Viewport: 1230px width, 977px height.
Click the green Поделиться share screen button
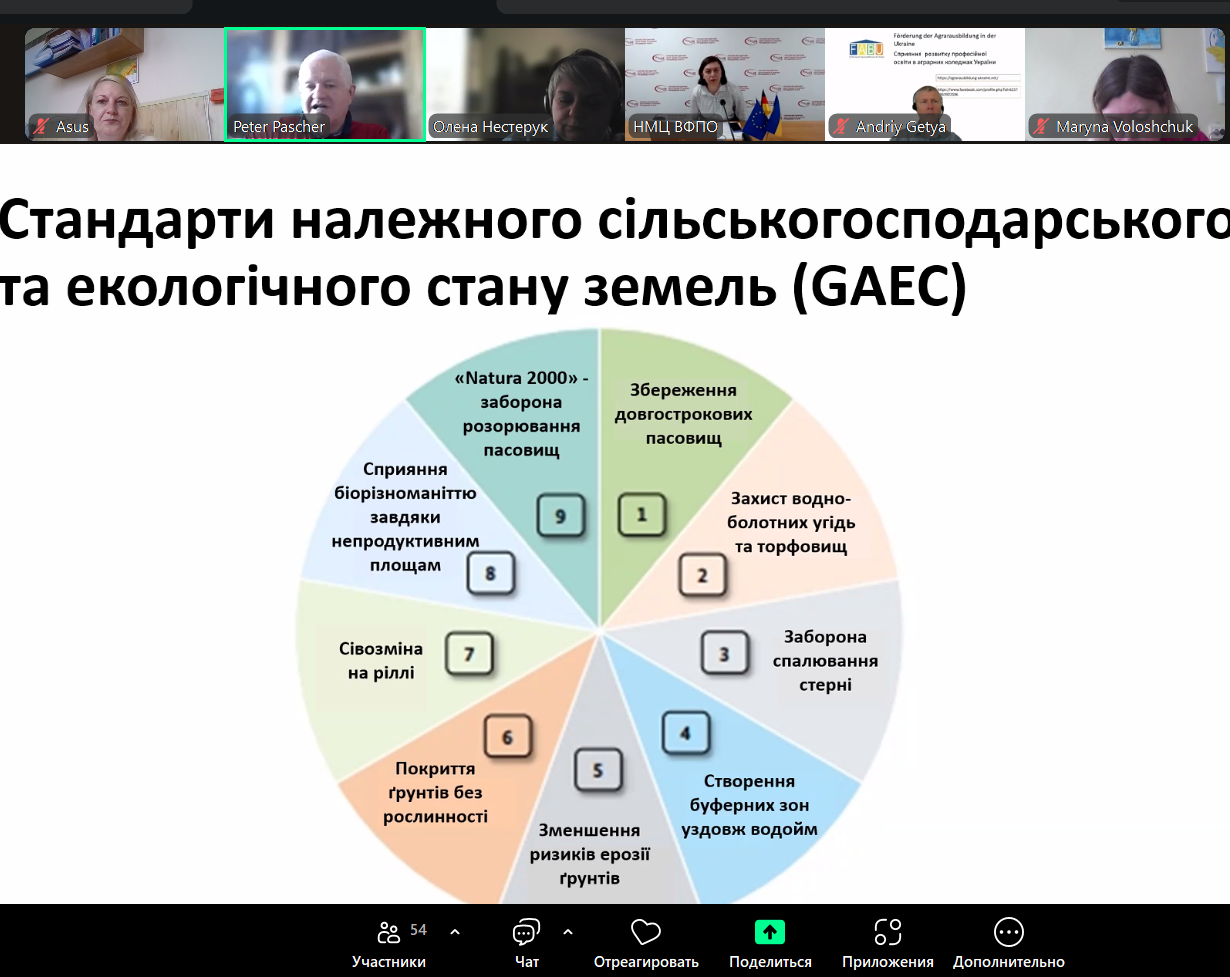pyautogui.click(x=770, y=944)
